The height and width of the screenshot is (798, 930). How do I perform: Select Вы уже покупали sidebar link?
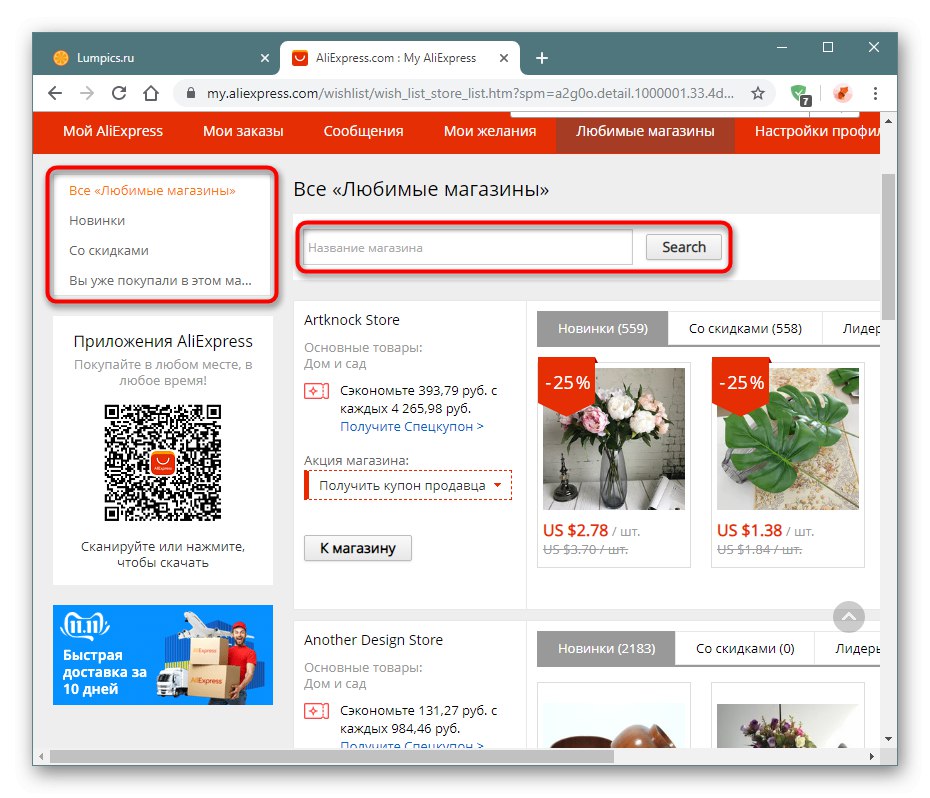160,281
